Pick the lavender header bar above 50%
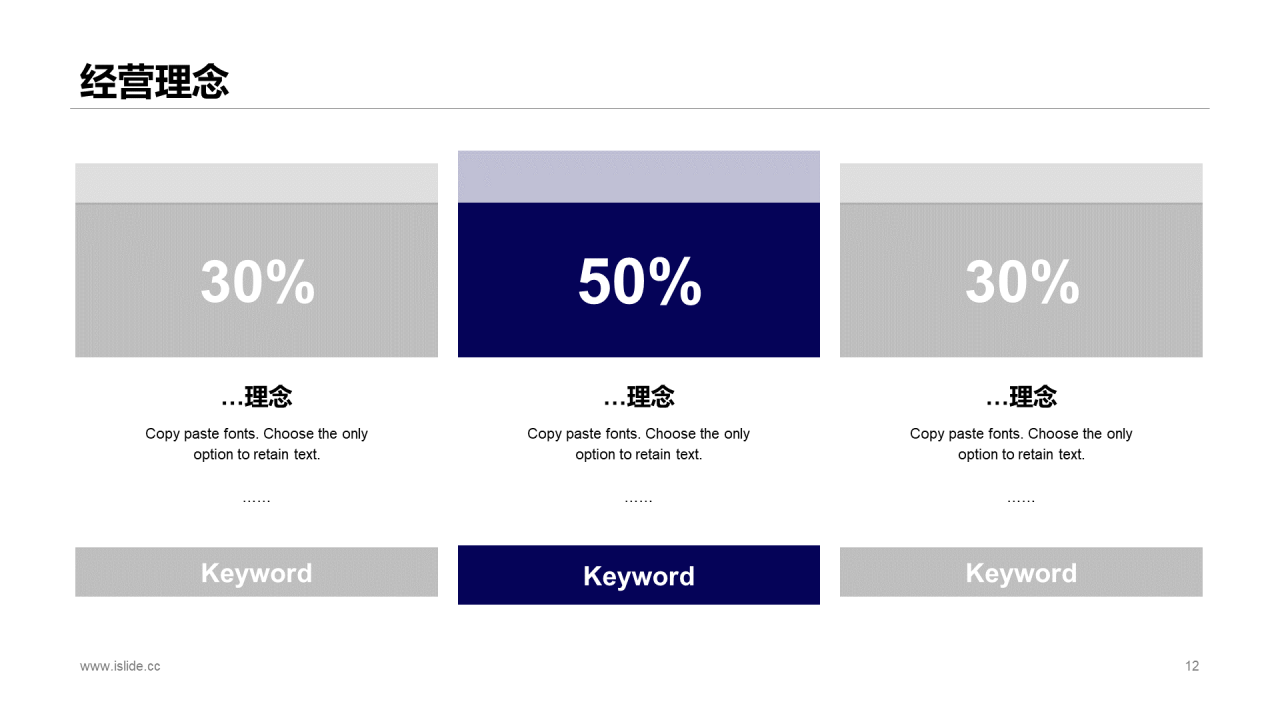Viewport: 1280px width, 720px height. pyautogui.click(x=639, y=177)
